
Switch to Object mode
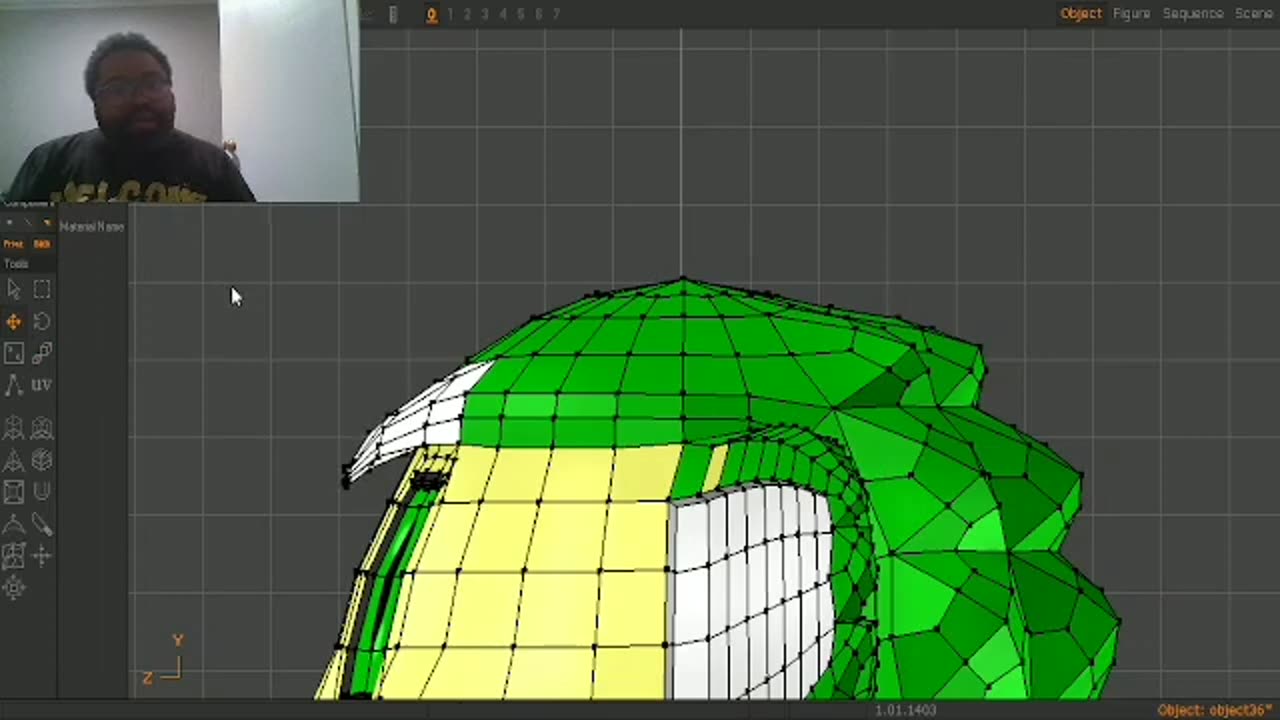[x=1081, y=13]
